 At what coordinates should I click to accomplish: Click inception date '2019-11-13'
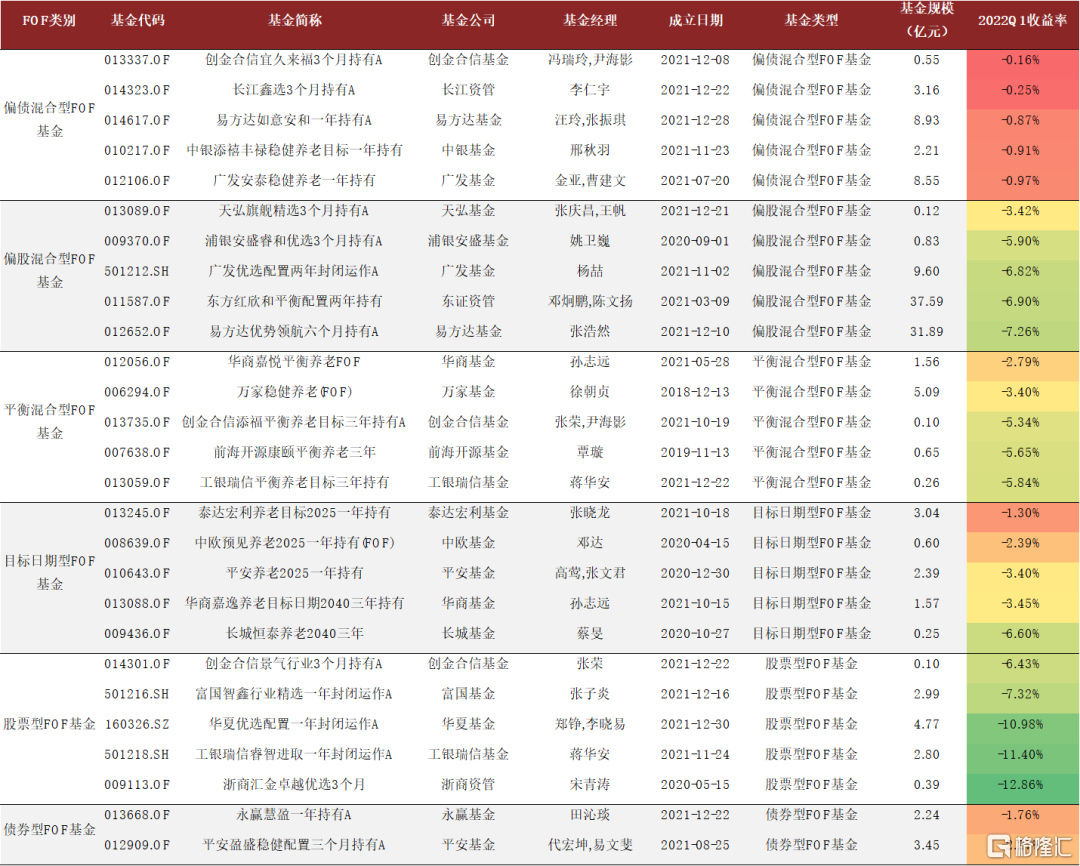click(695, 453)
